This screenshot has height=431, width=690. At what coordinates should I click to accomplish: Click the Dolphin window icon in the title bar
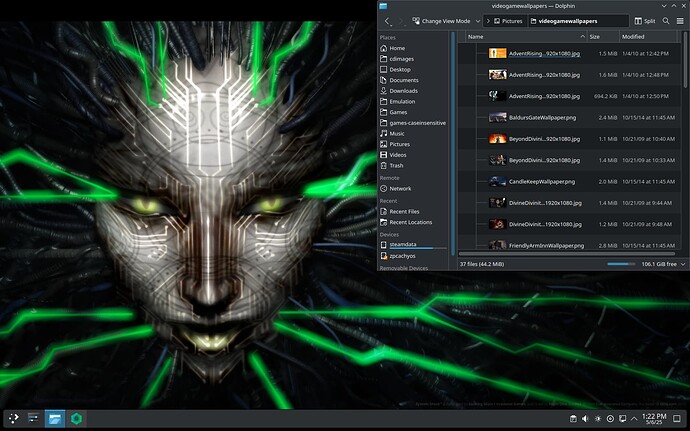pos(383,6)
